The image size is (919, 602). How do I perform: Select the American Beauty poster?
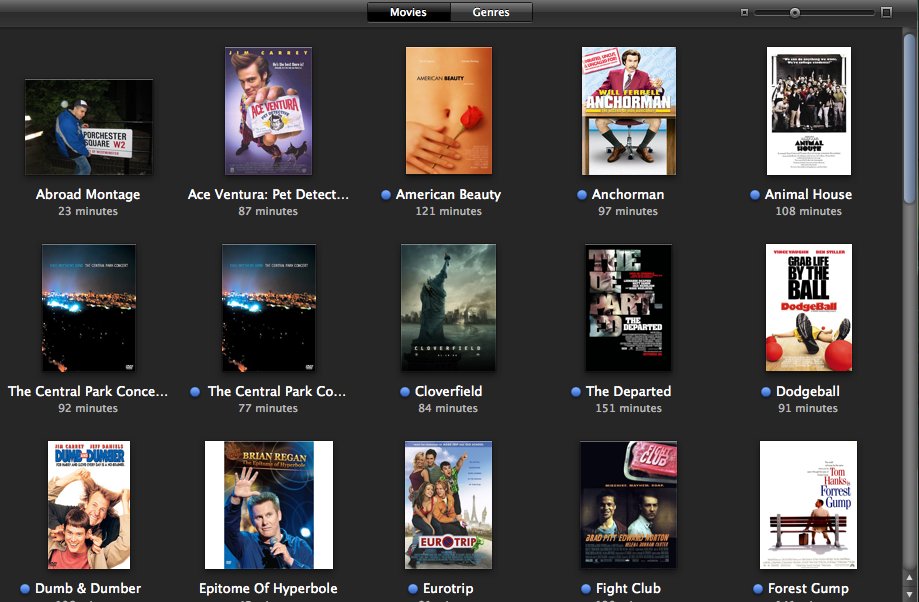(449, 111)
